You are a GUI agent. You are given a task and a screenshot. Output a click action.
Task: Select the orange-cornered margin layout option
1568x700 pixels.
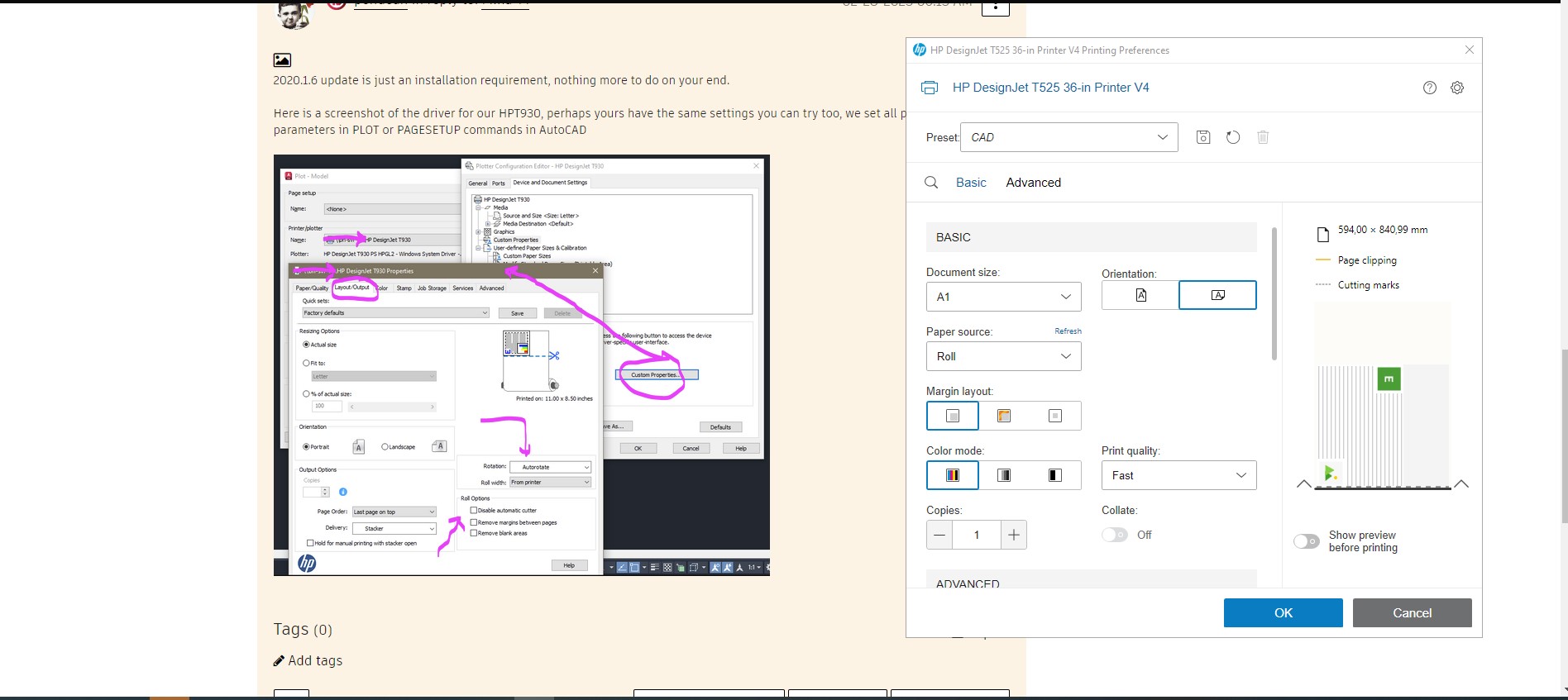1004,416
